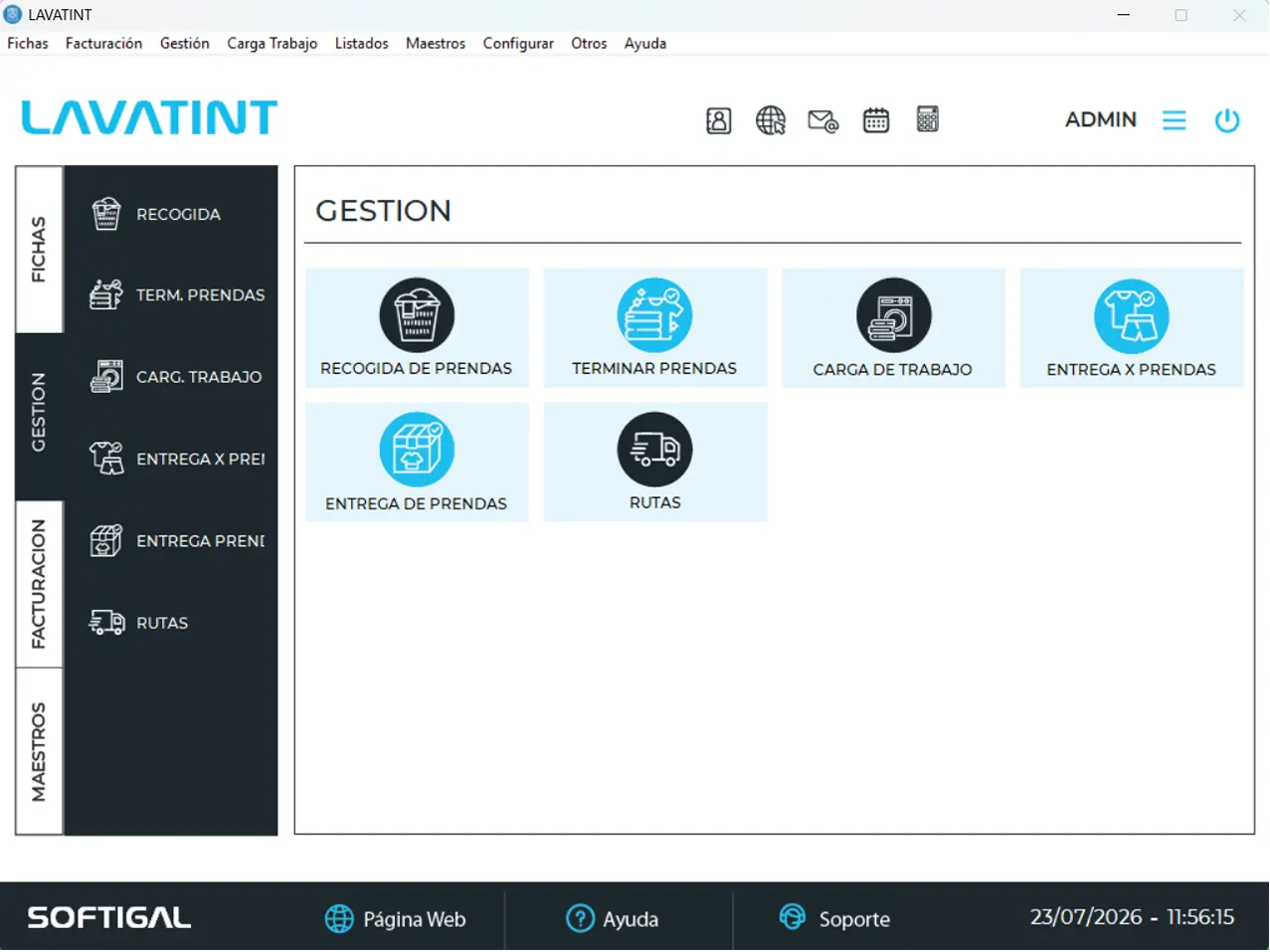This screenshot has height=952, width=1270.
Task: Open the email envelope icon in header
Action: click(x=823, y=121)
